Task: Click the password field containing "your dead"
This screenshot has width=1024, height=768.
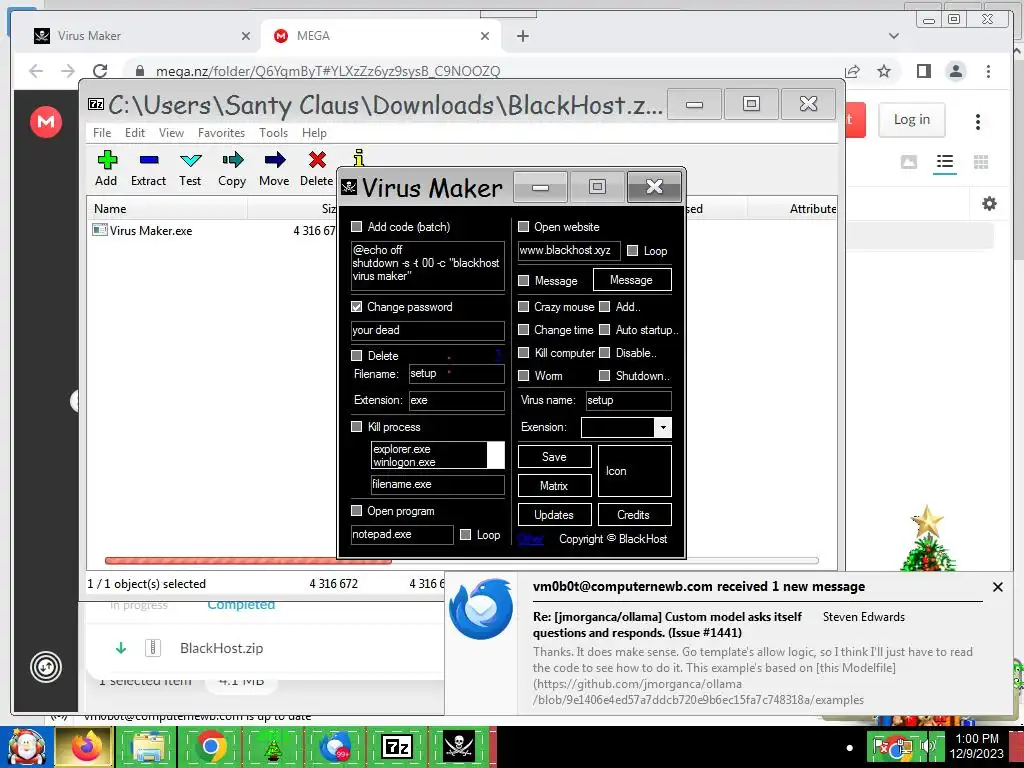Action: coord(428,330)
